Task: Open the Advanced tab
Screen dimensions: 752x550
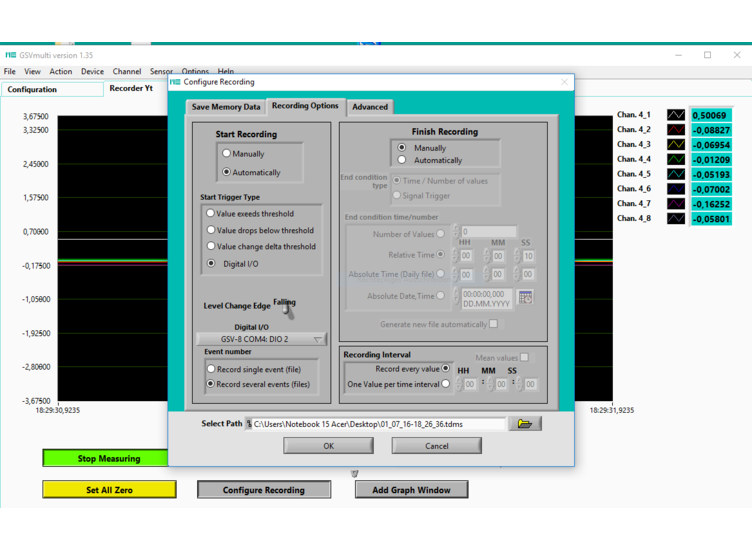Action: [x=369, y=107]
